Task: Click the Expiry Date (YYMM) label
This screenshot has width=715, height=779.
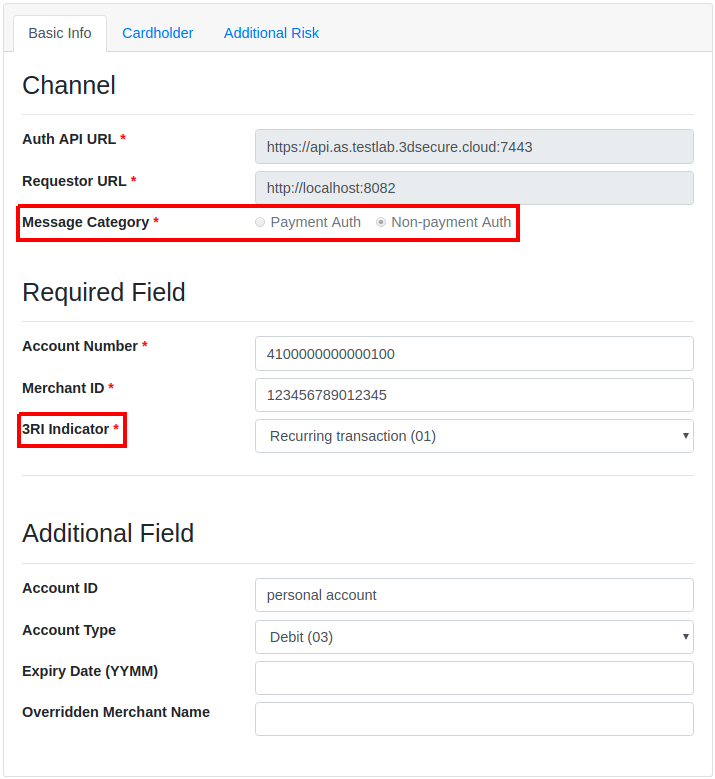Action: pyautogui.click(x=90, y=671)
